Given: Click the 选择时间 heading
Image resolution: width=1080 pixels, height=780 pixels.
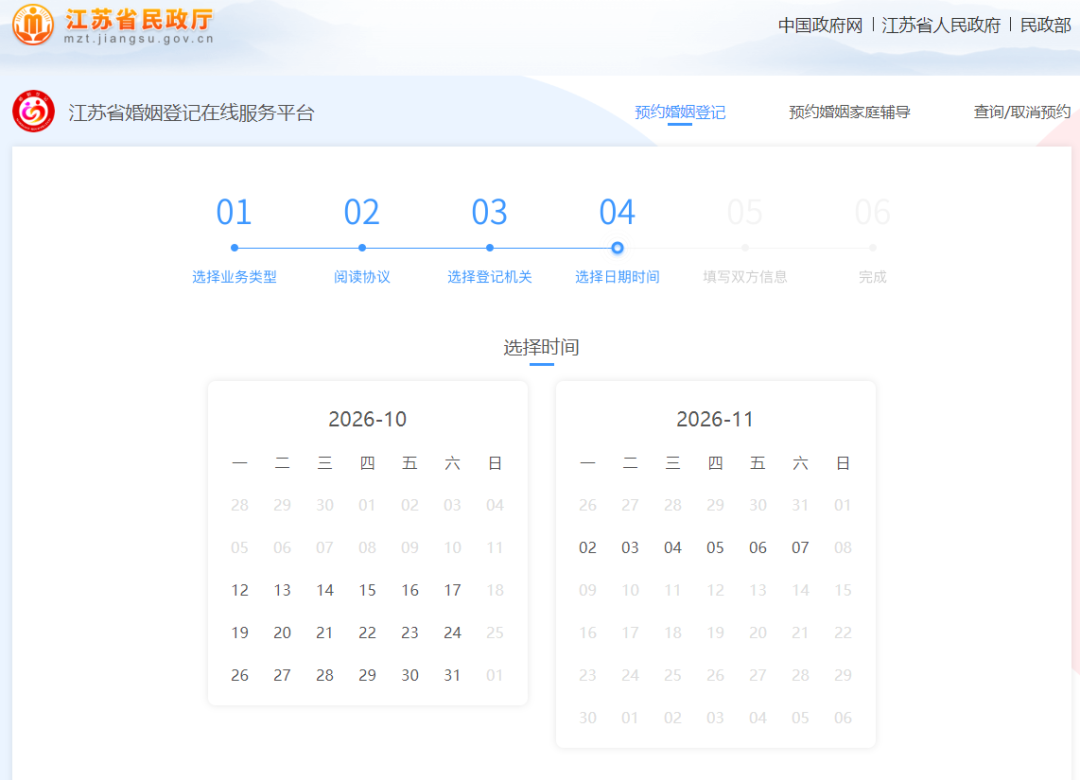Looking at the screenshot, I should [541, 347].
